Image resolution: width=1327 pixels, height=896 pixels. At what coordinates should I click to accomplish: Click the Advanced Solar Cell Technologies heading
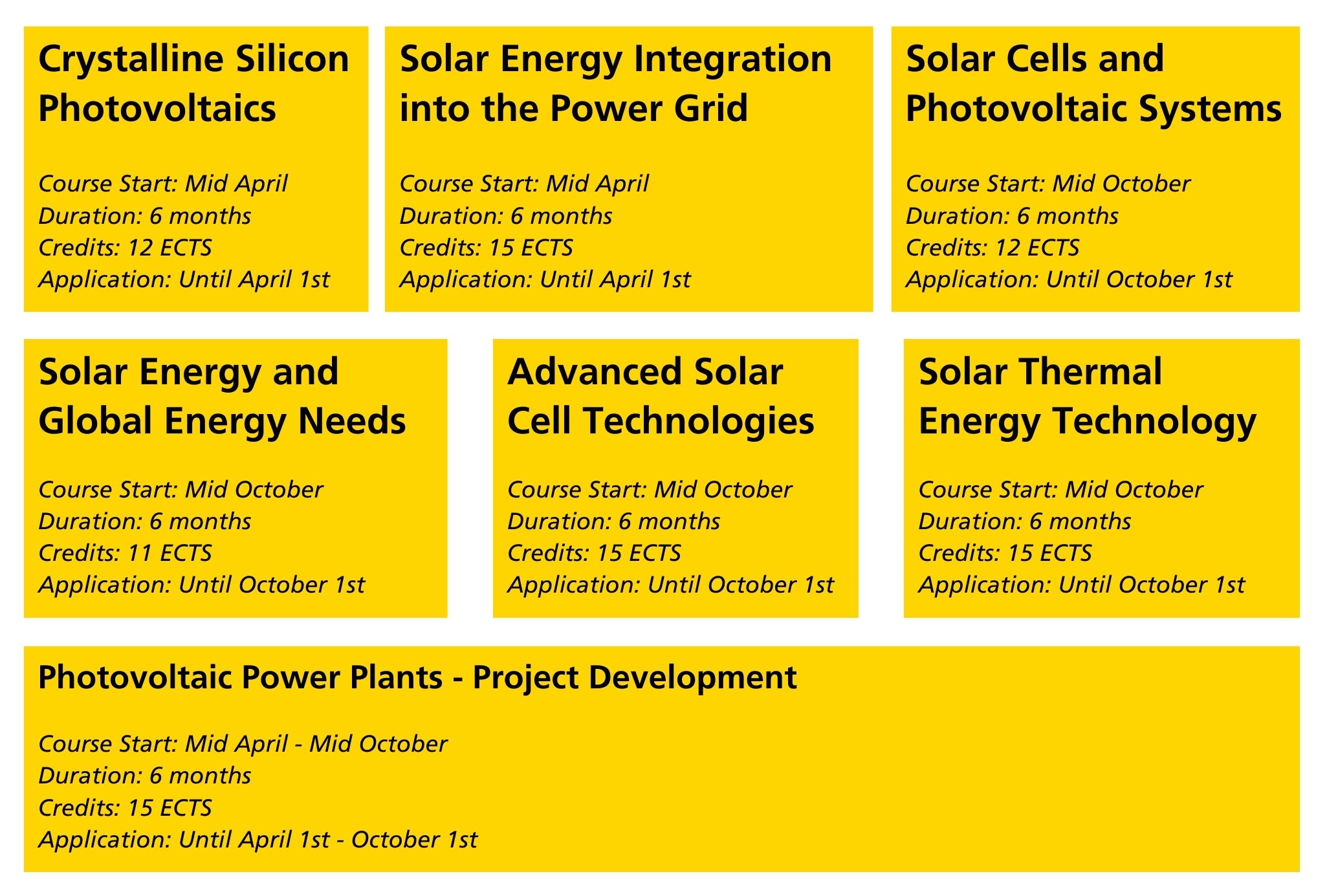click(660, 396)
